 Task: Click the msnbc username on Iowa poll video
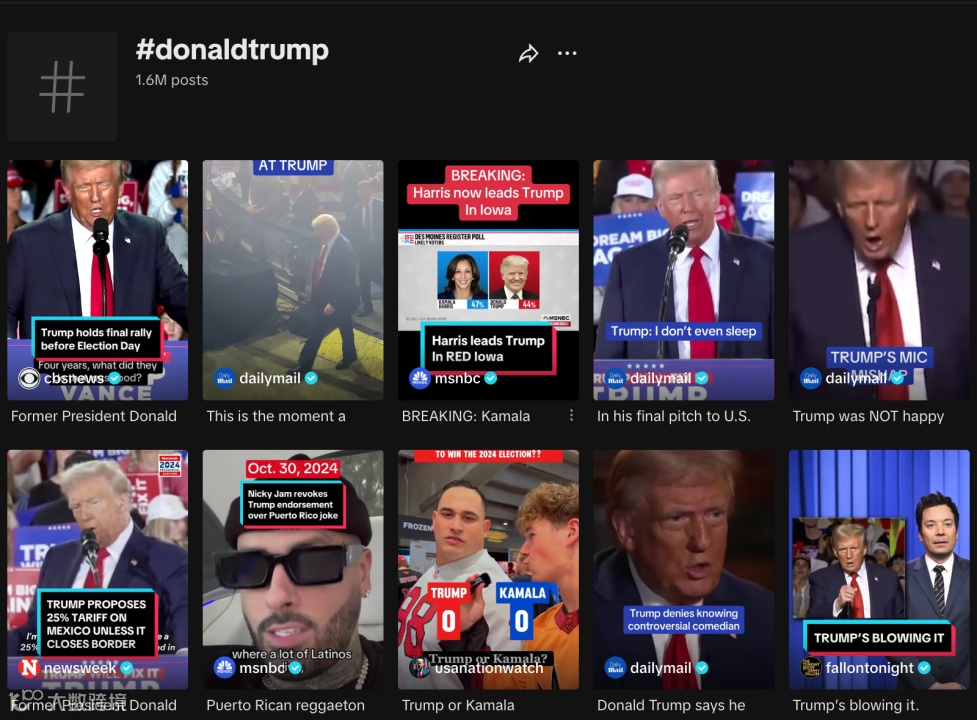tap(457, 378)
